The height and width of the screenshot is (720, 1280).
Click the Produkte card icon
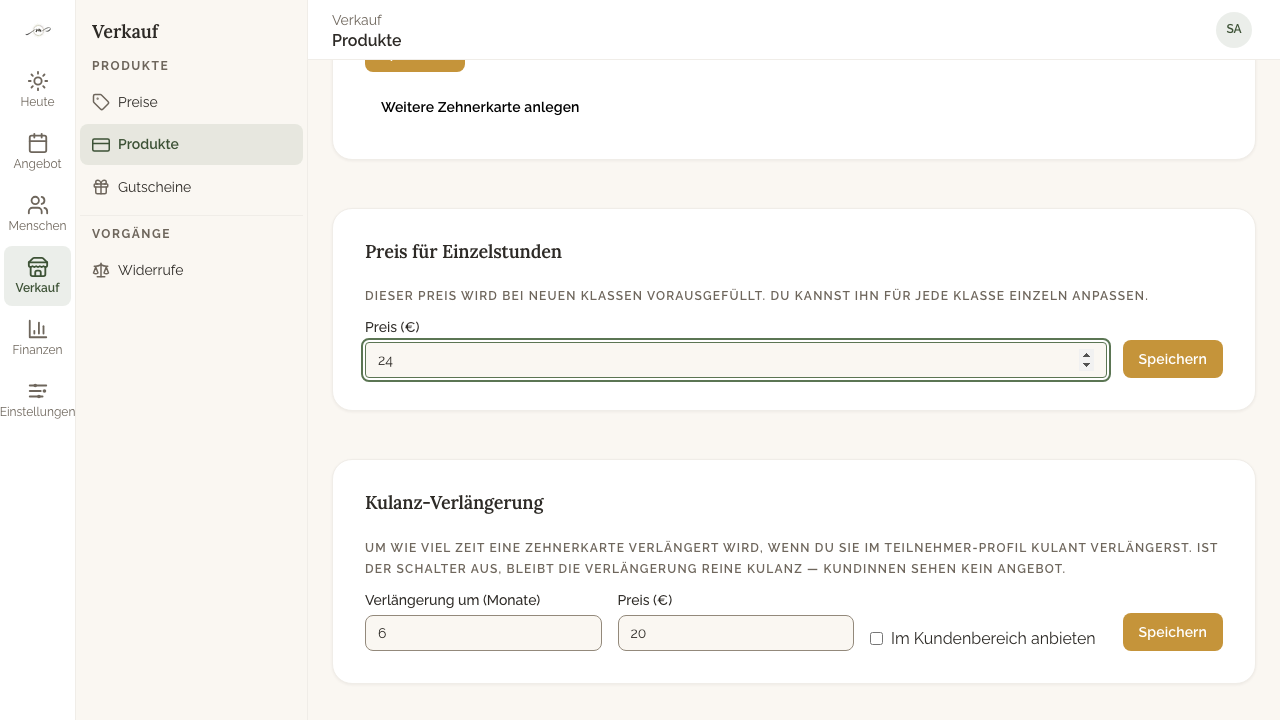click(x=101, y=145)
